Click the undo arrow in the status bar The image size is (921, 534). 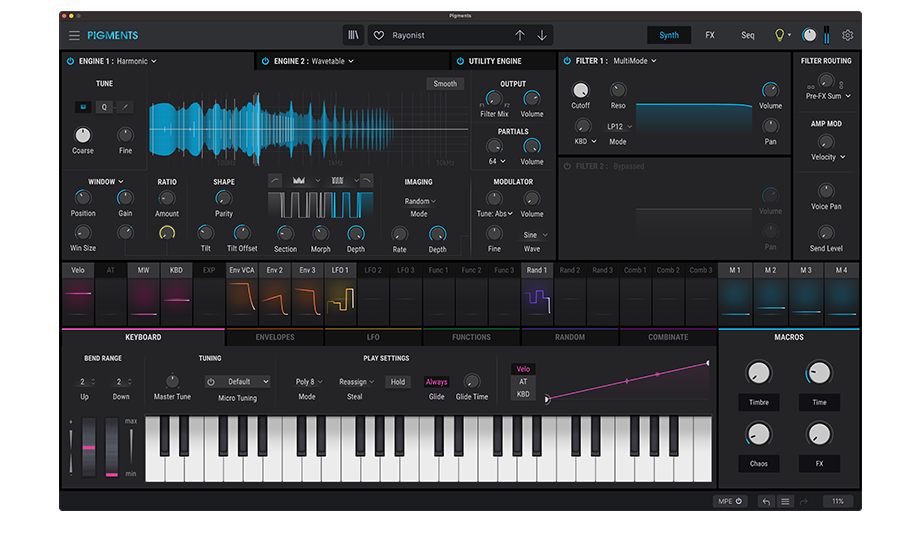coord(766,501)
